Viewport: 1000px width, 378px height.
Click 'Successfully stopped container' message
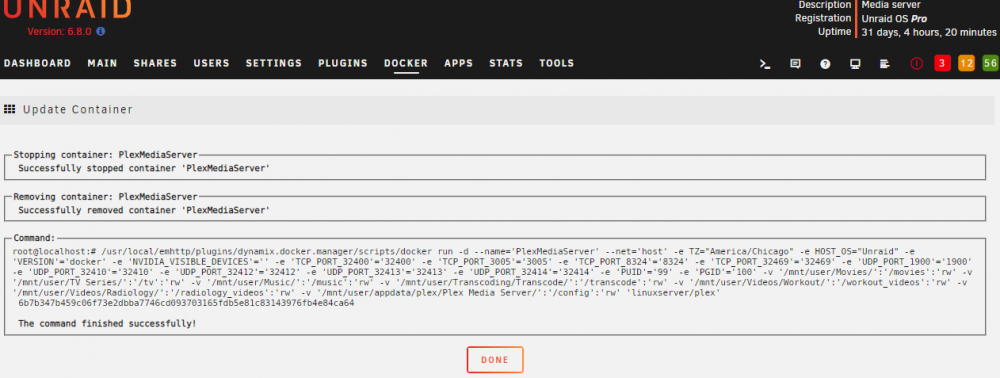pyautogui.click(x=144, y=168)
